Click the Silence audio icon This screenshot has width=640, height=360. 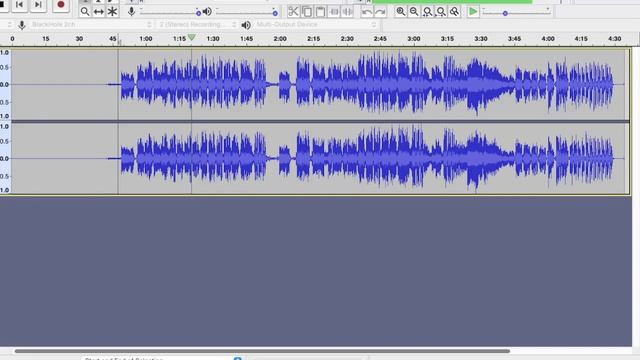click(x=348, y=11)
